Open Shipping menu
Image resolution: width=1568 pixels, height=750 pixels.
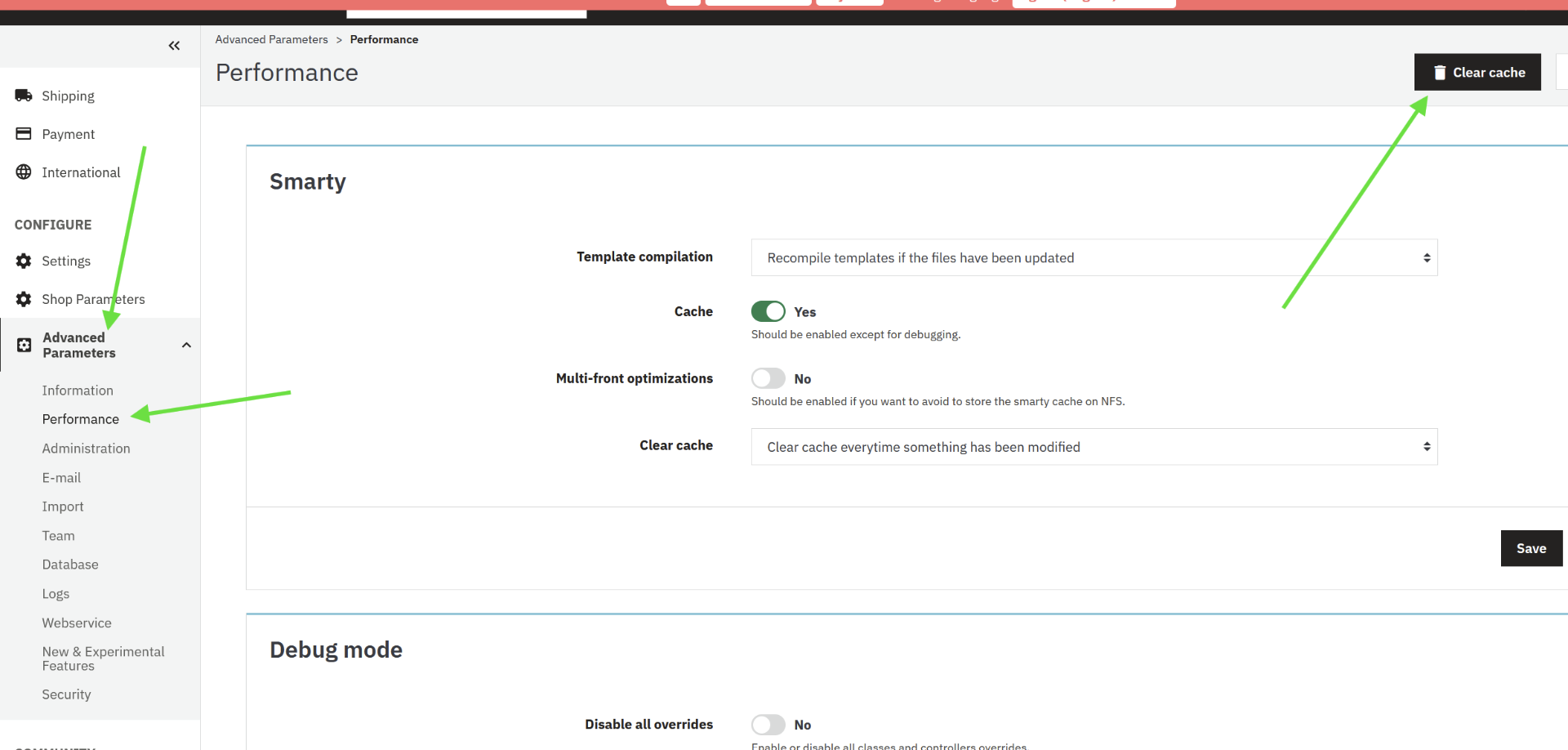(x=68, y=96)
